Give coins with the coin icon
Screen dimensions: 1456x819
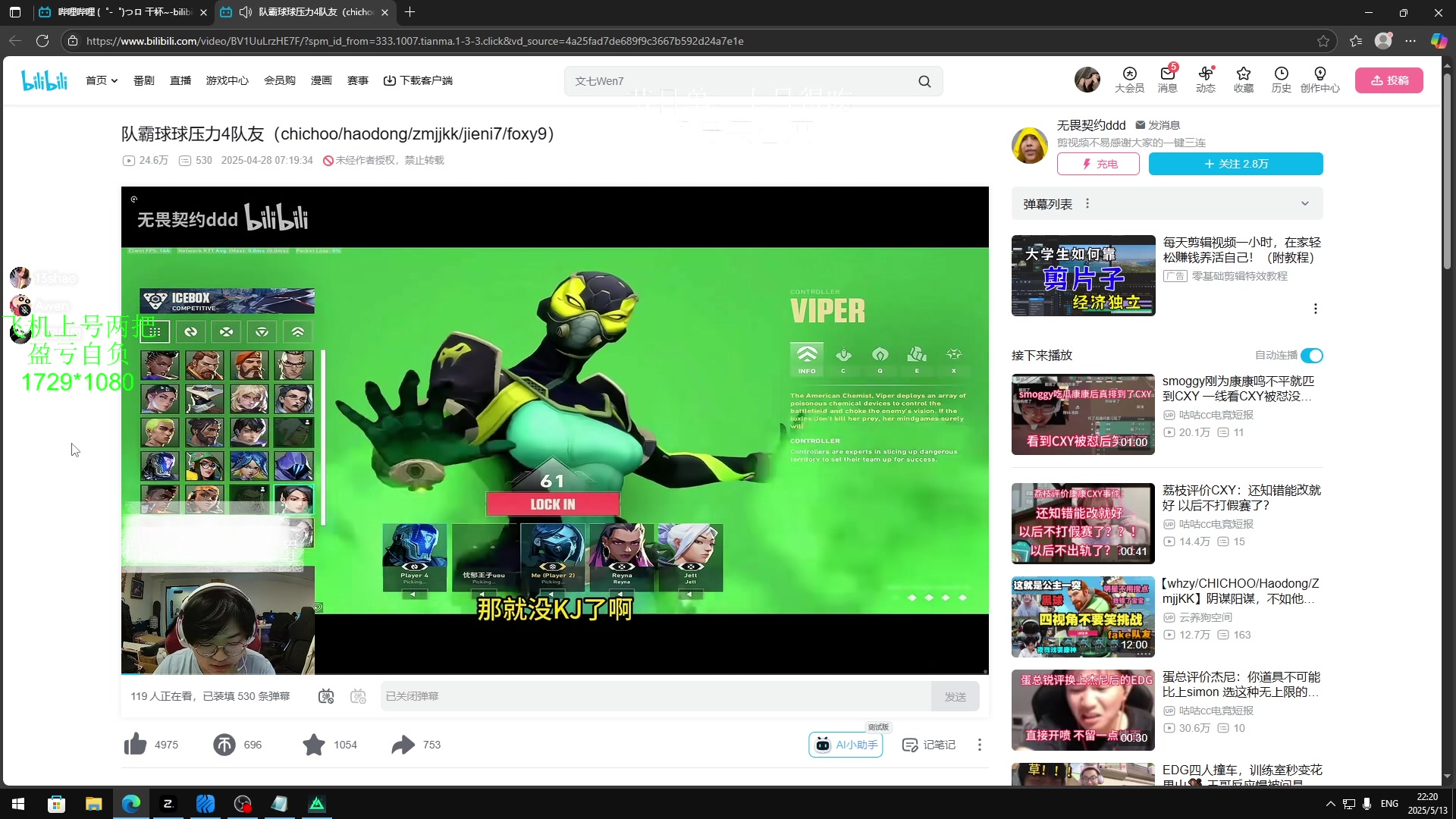pos(224,745)
